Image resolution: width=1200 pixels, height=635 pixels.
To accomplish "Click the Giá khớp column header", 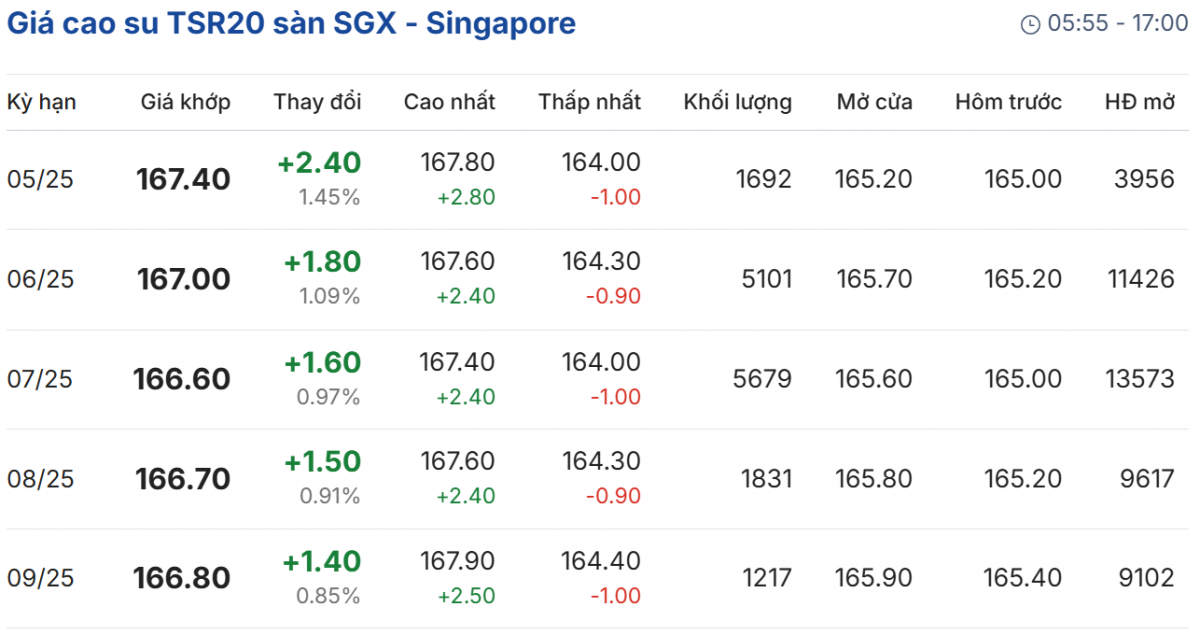I will (x=185, y=101).
